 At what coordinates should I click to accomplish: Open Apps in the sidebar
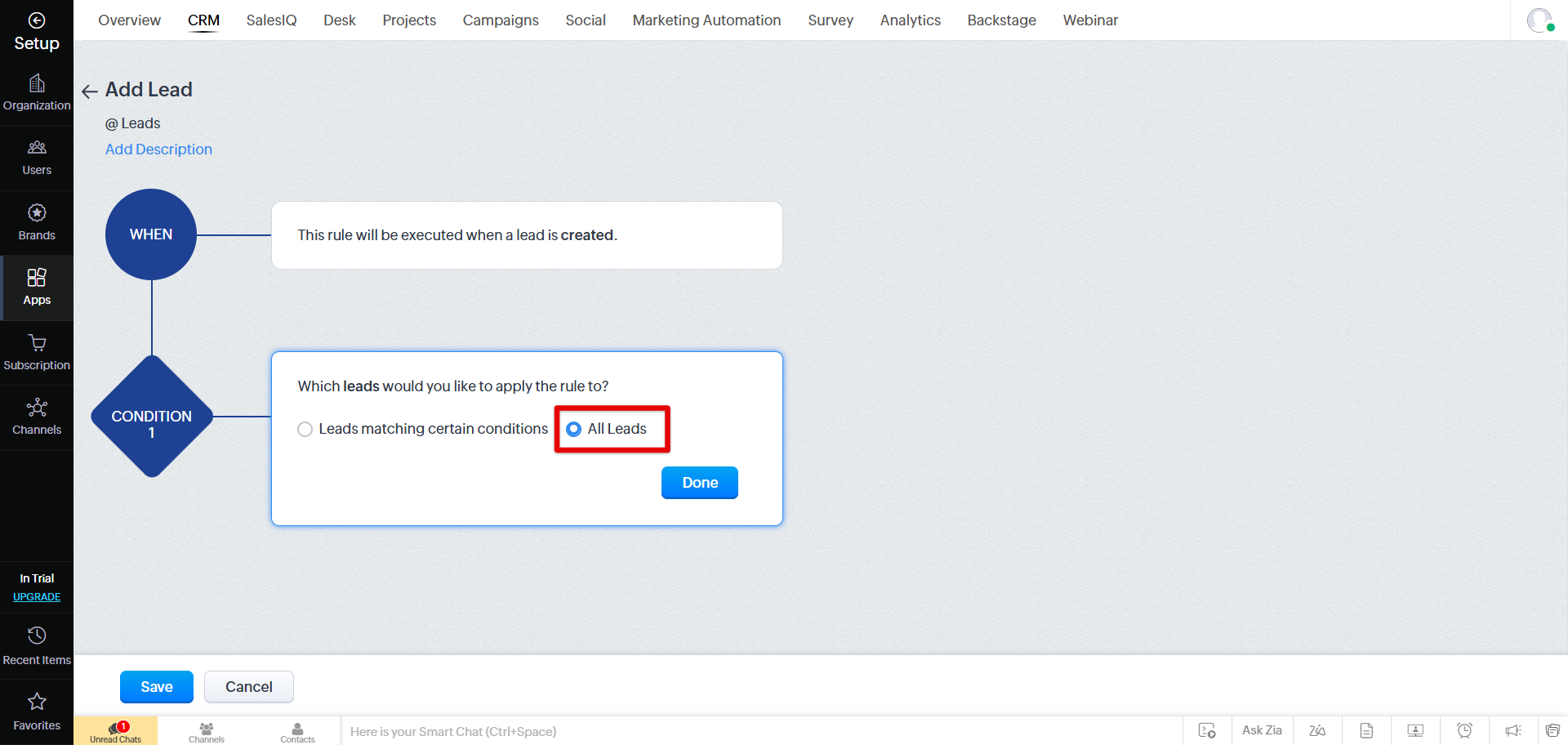[x=37, y=288]
